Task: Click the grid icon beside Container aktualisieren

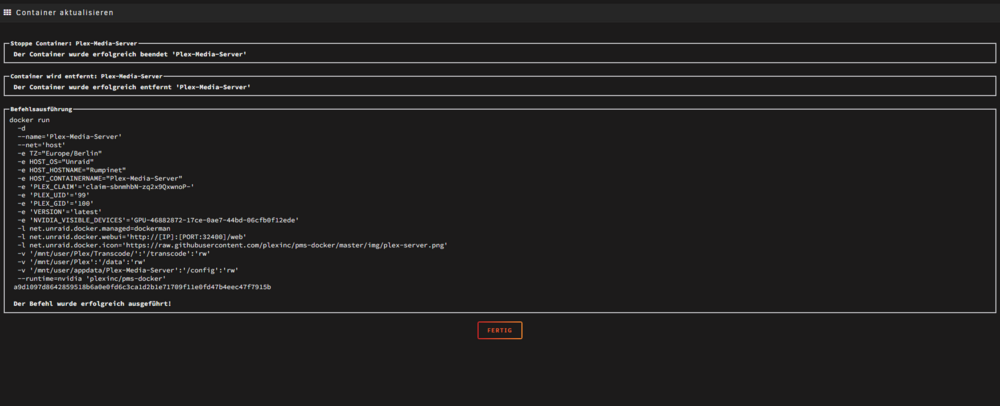Action: tap(8, 12)
